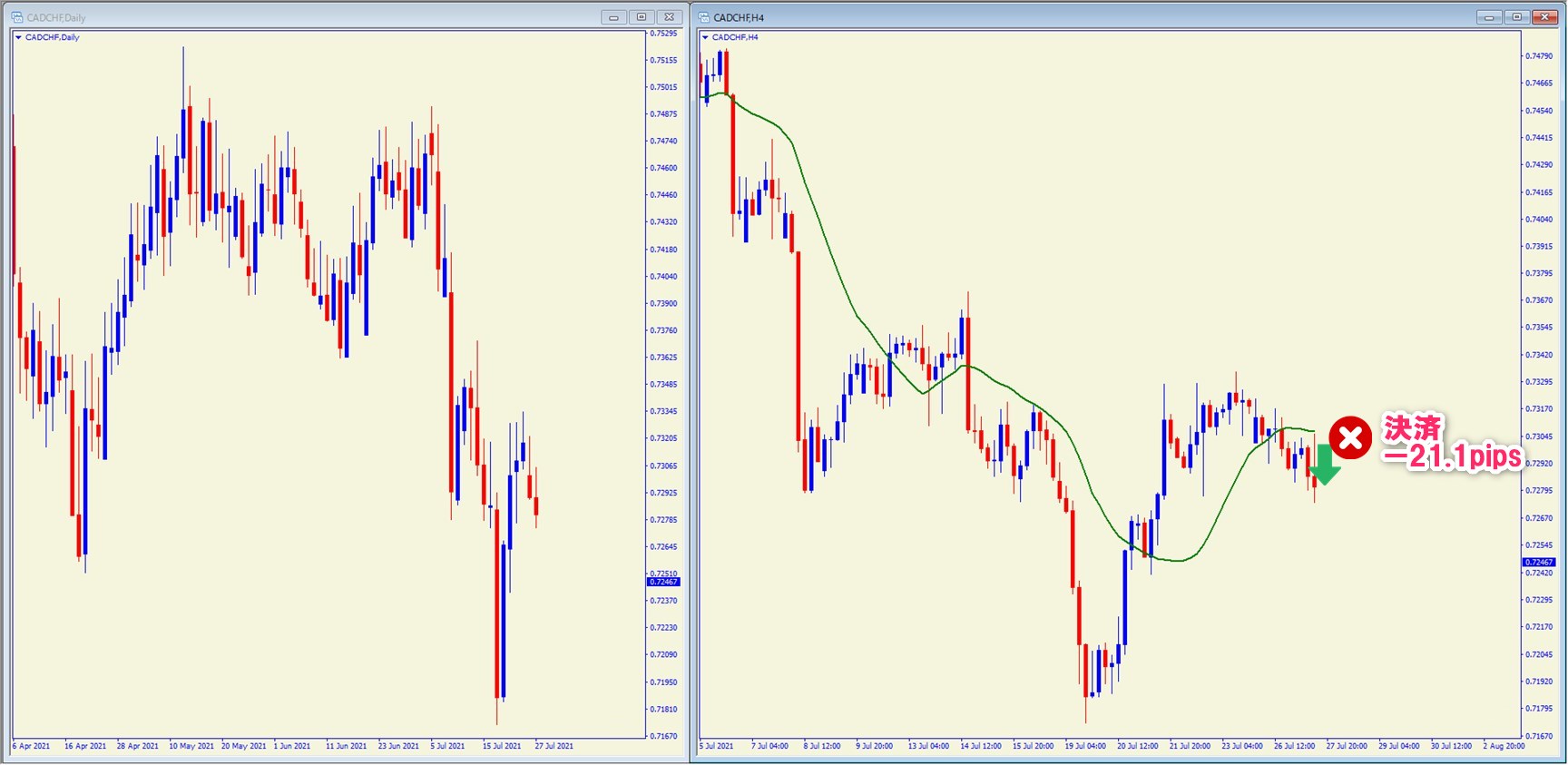Click price label 0.74790 on H4 chart
The height and width of the screenshot is (765, 1568).
[1539, 56]
